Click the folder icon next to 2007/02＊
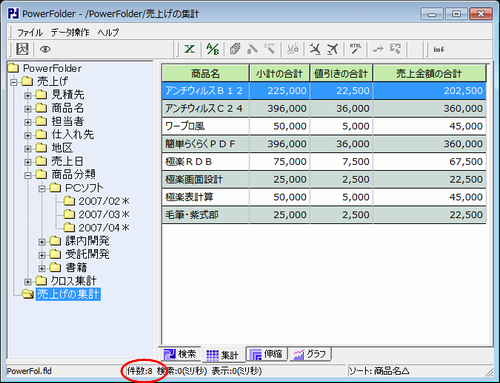This screenshot has width=500, height=383. pos(69,201)
